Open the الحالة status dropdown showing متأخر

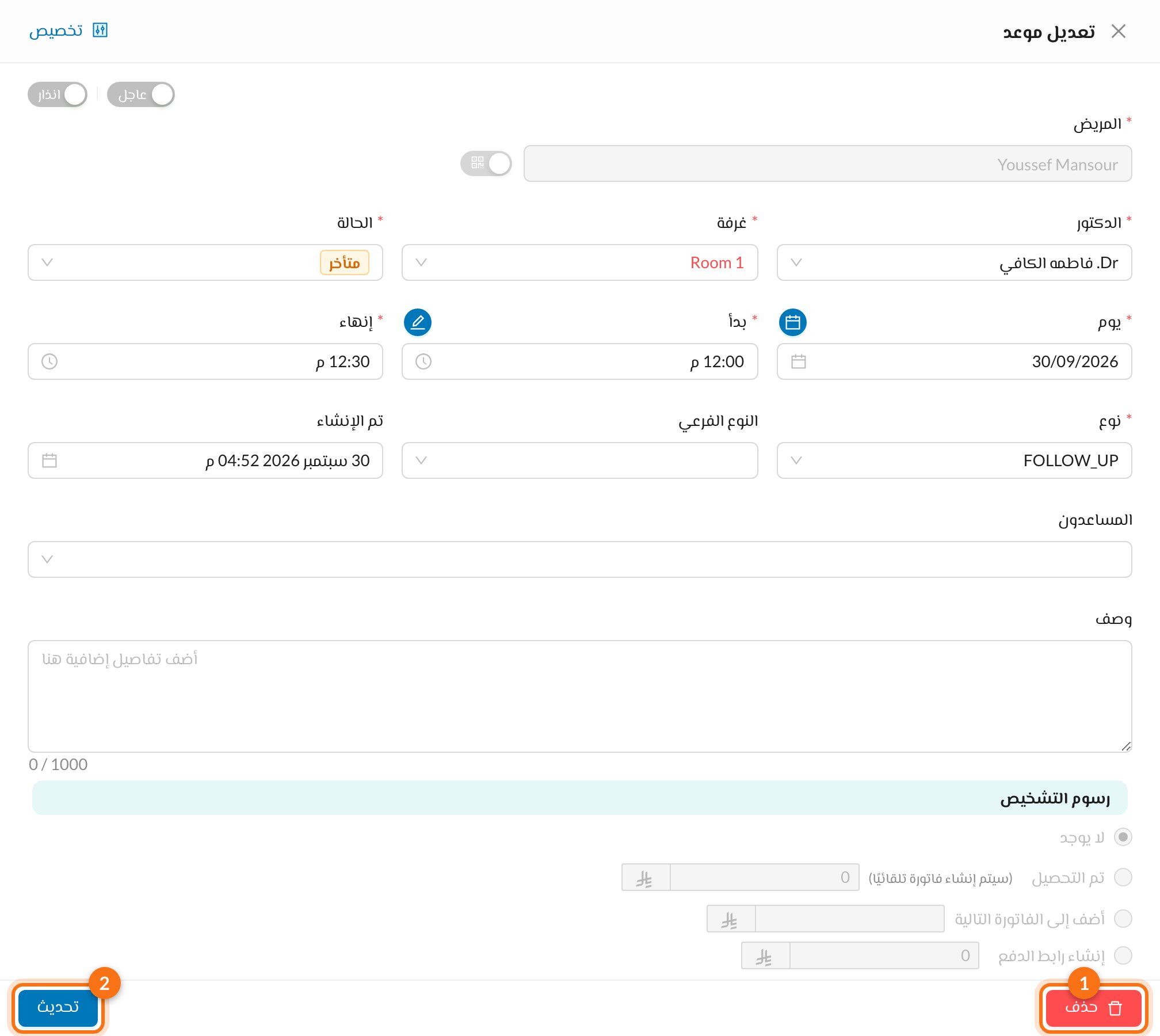point(205,262)
